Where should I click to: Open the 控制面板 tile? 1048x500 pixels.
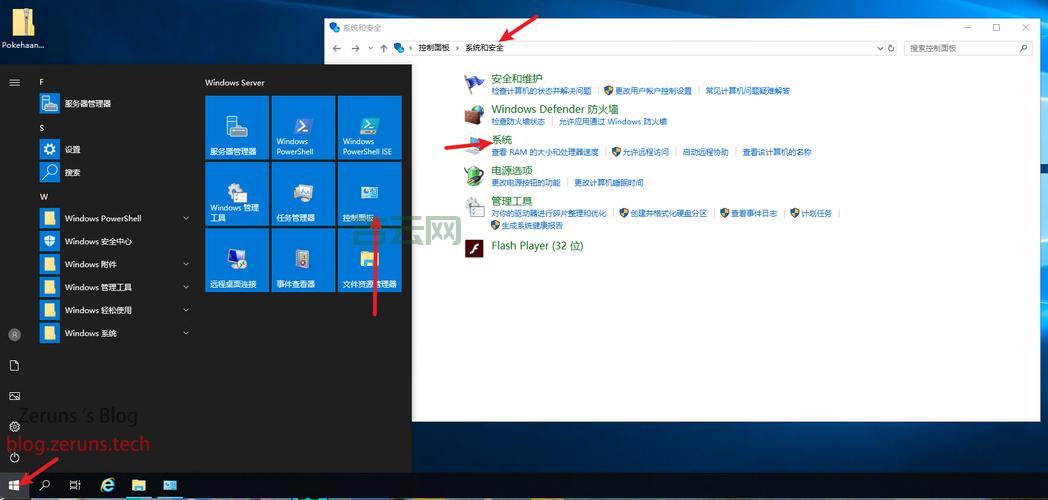369,194
